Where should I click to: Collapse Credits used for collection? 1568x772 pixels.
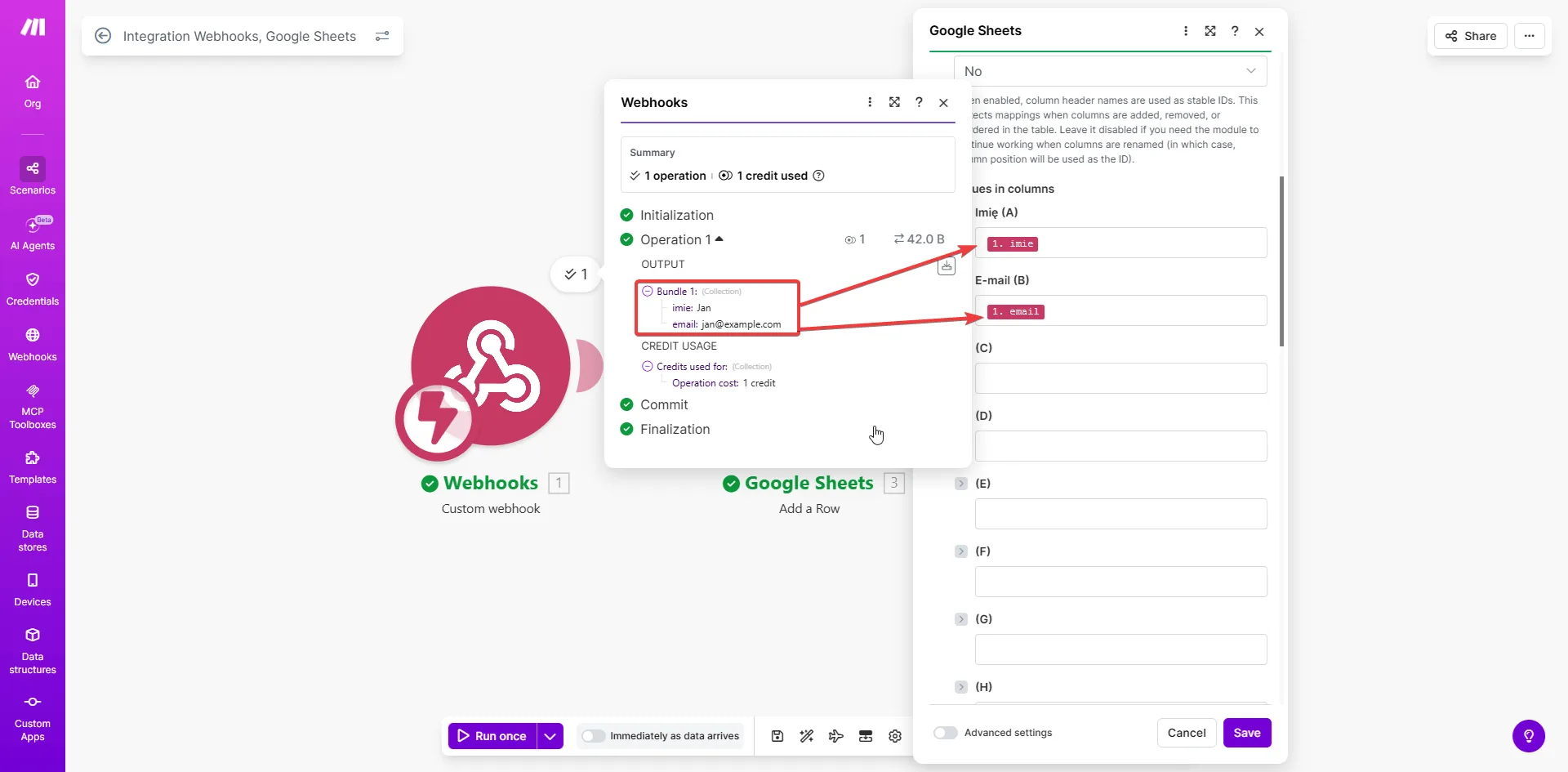648,366
